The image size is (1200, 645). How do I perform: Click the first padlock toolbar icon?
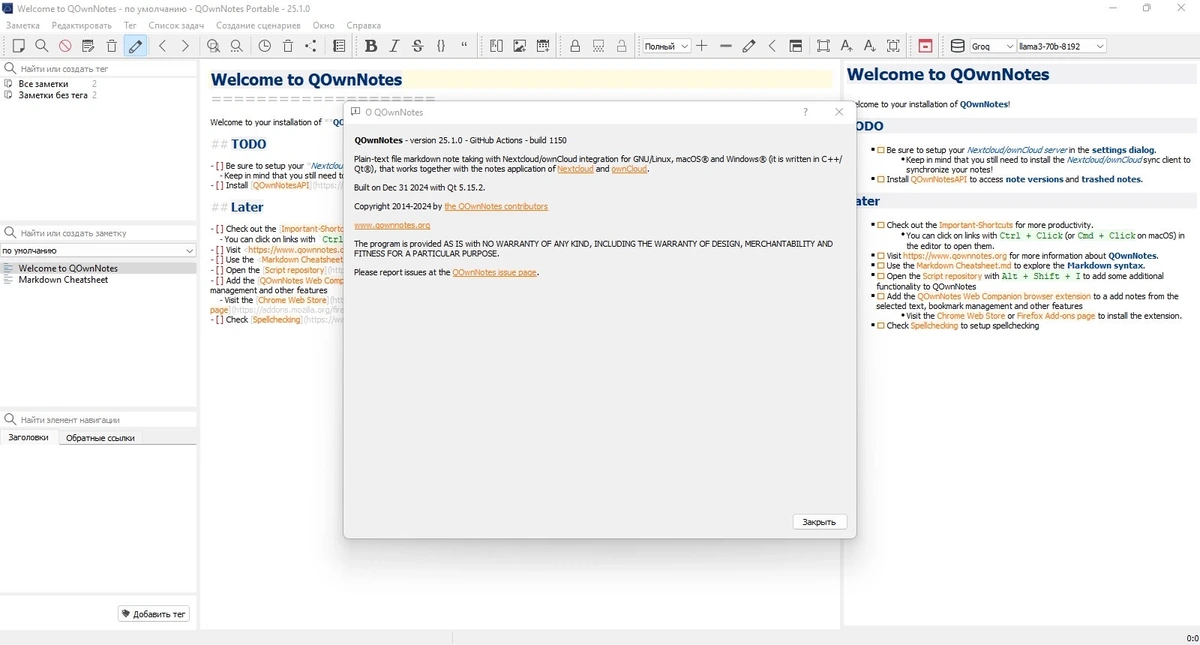click(x=575, y=46)
